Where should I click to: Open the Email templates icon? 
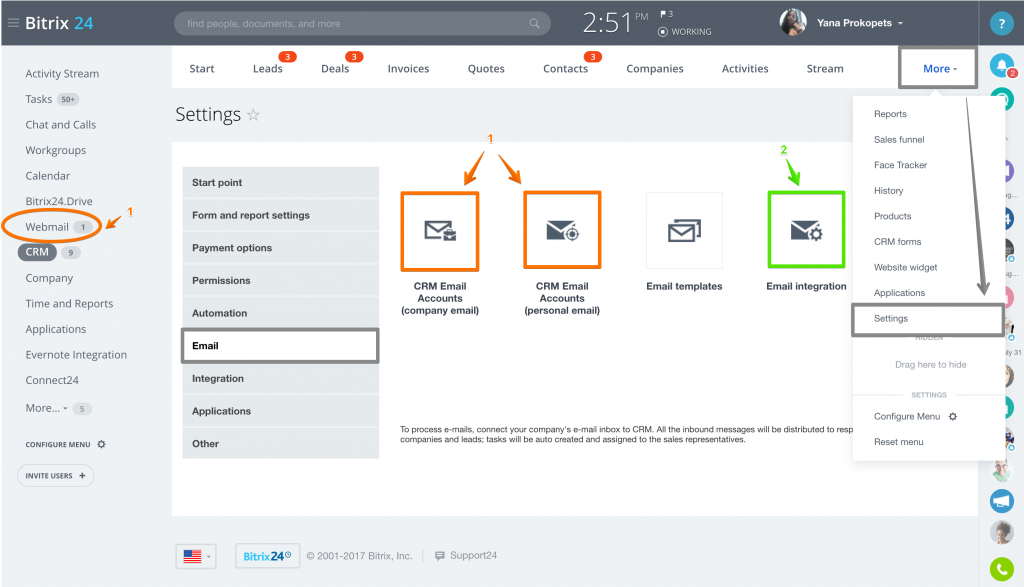pyautogui.click(x=684, y=230)
